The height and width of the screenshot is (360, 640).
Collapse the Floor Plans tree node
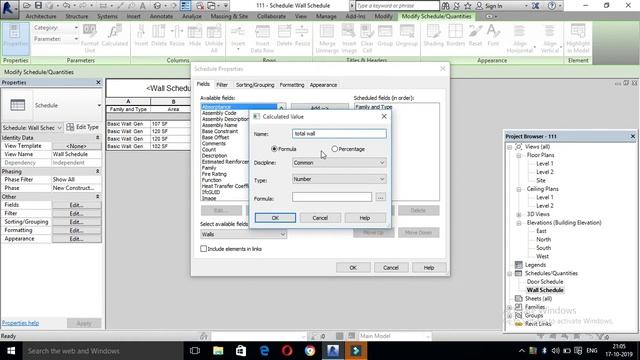pyautogui.click(x=519, y=155)
